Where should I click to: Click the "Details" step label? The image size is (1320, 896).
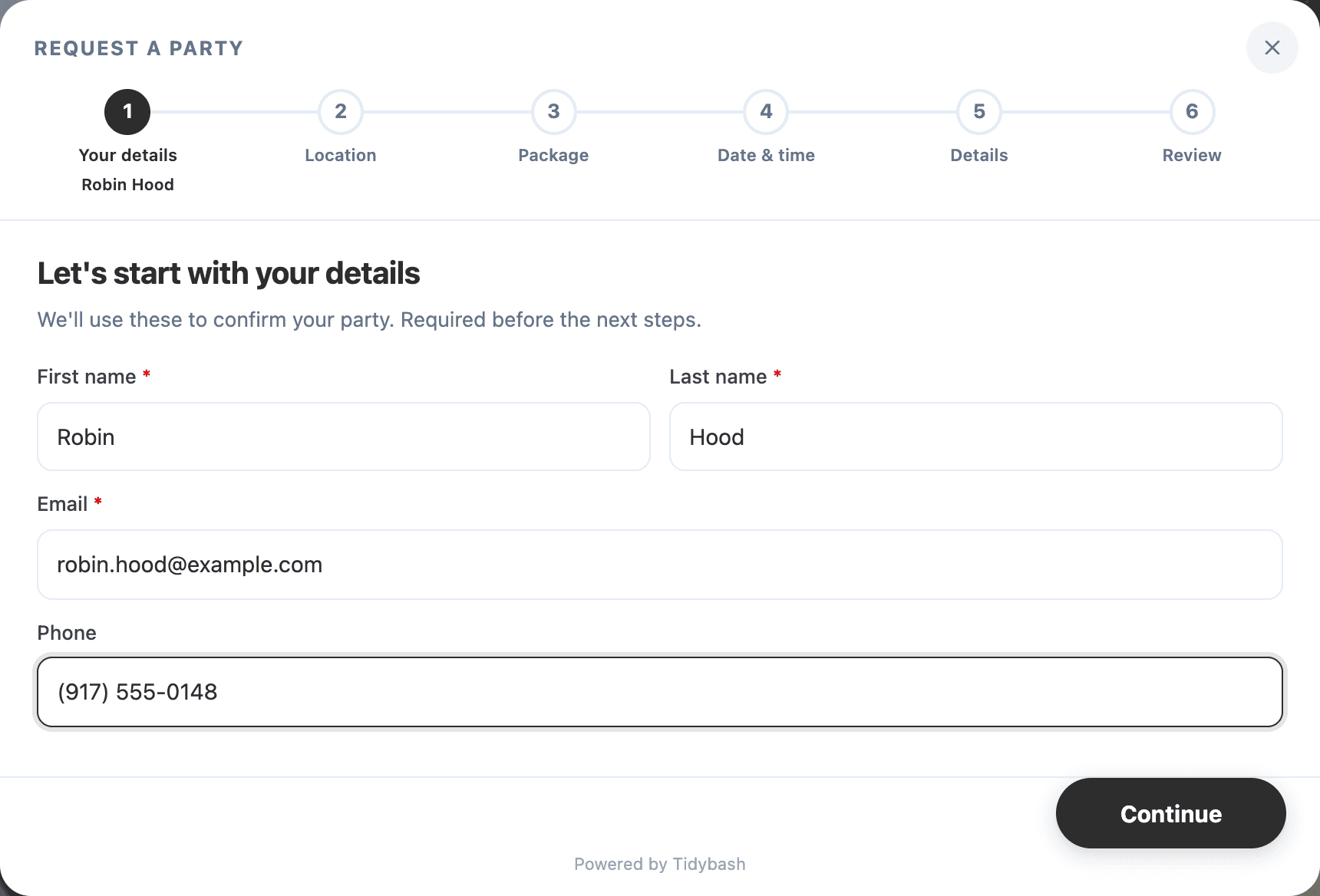point(979,155)
